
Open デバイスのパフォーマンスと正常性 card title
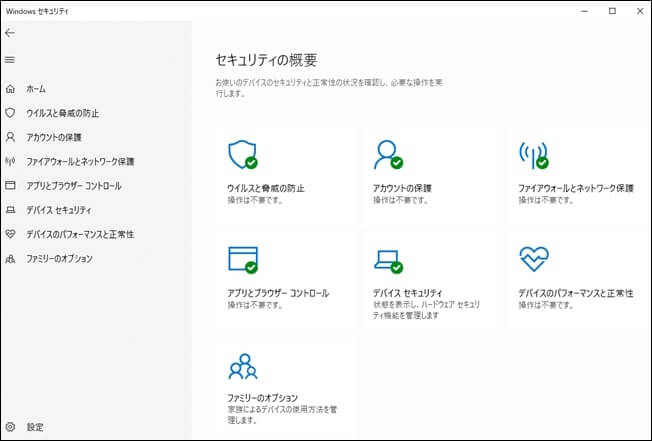(576, 293)
